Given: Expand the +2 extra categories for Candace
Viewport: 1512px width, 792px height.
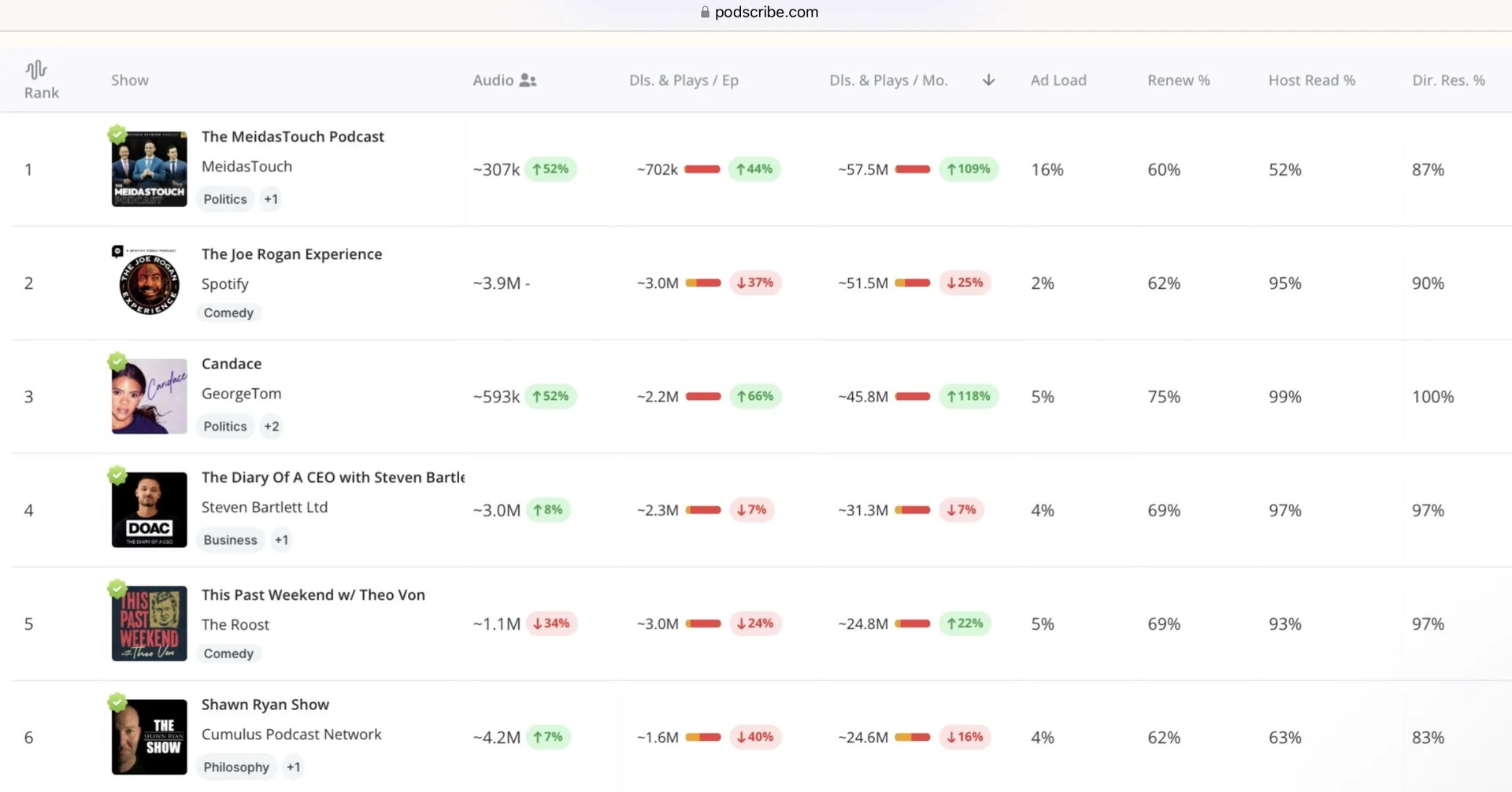Looking at the screenshot, I should 272,427.
